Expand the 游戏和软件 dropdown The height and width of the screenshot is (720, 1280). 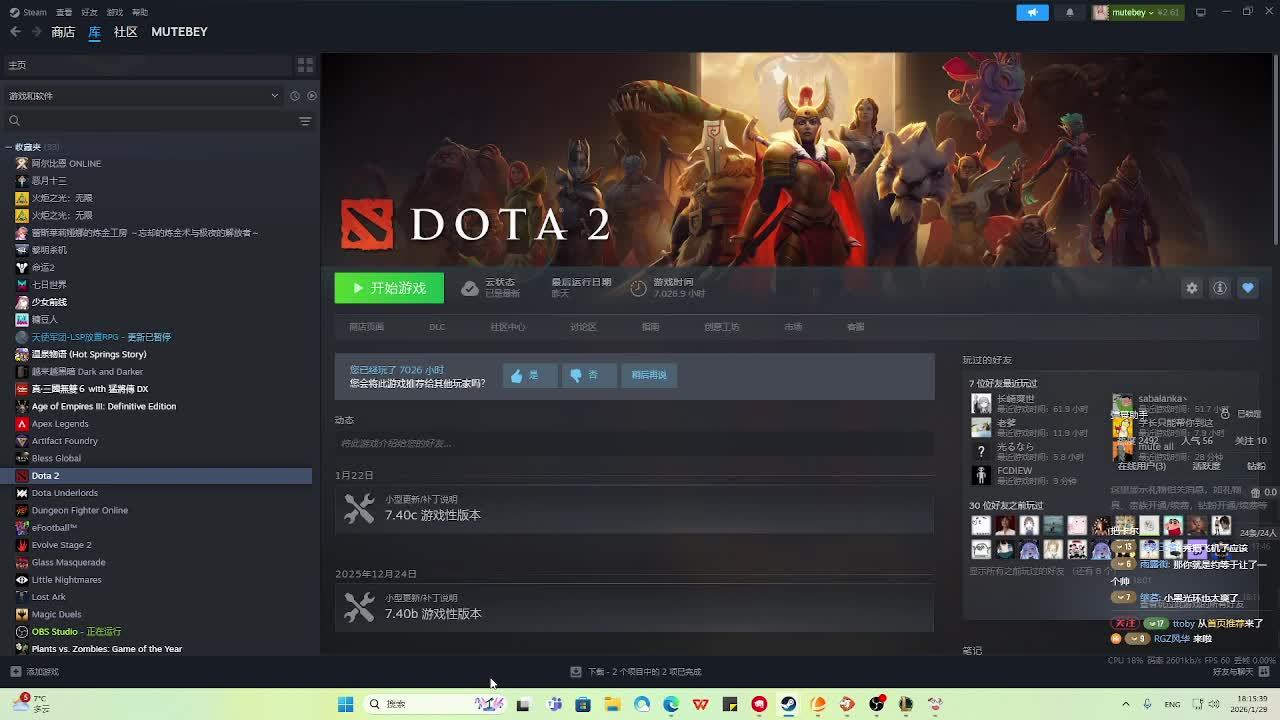click(274, 96)
